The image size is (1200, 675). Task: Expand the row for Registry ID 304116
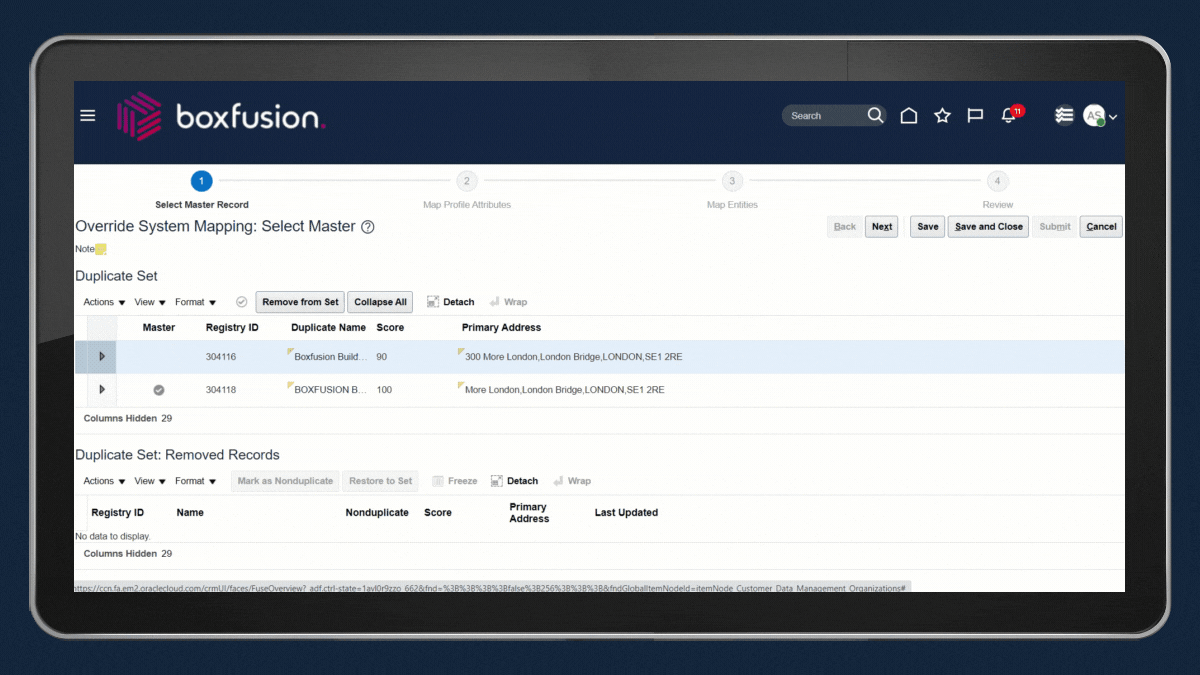(102, 357)
